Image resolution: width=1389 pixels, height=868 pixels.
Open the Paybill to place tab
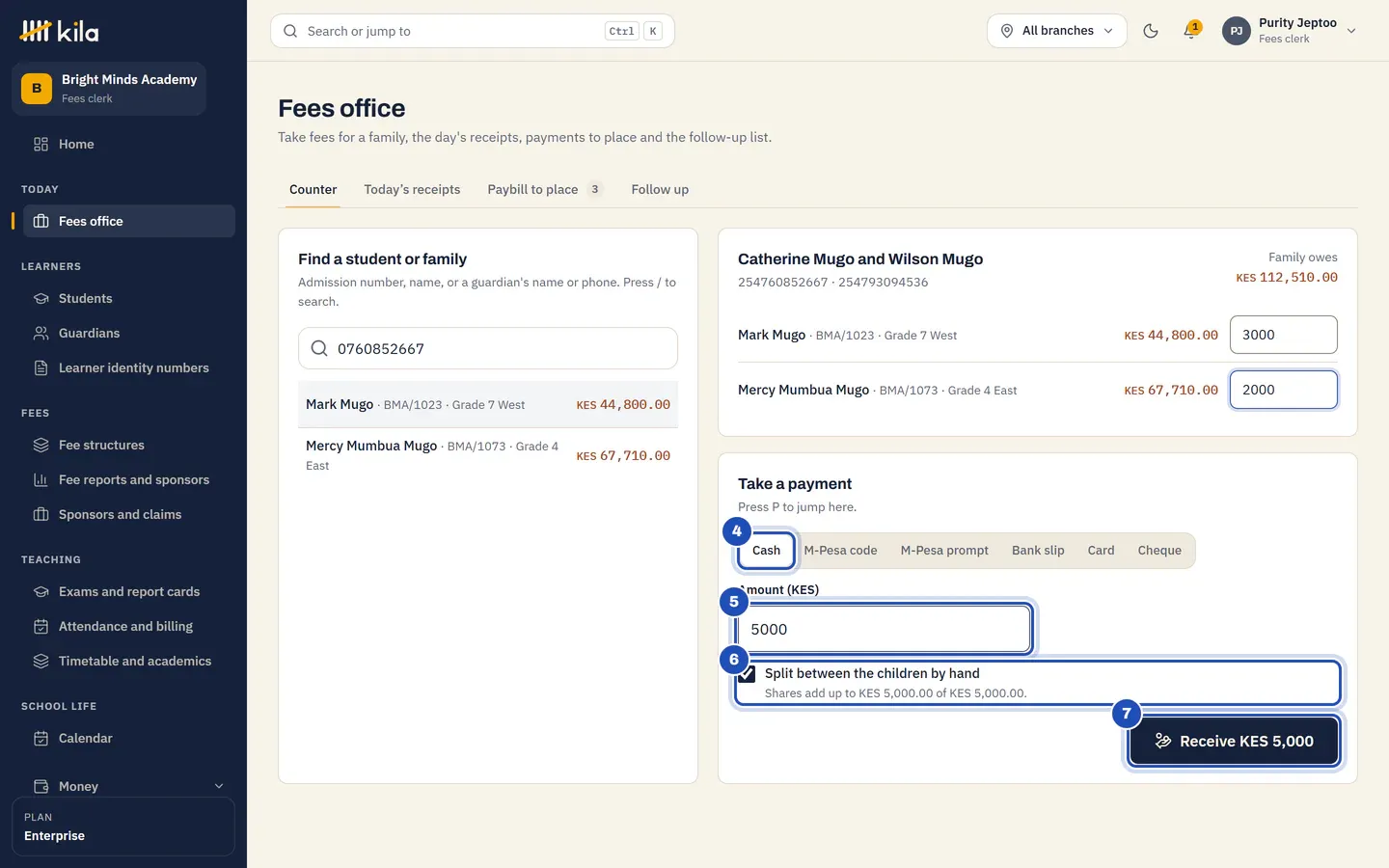coord(545,189)
